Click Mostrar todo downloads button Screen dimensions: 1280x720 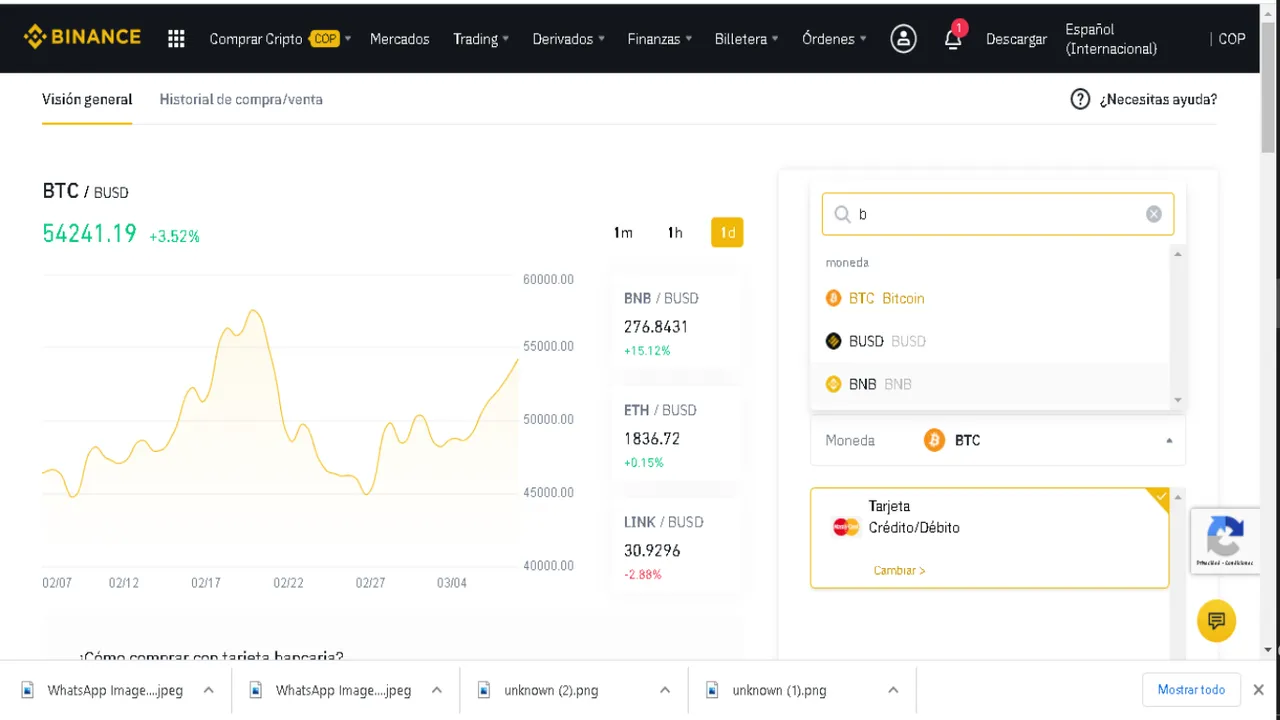tap(1191, 690)
